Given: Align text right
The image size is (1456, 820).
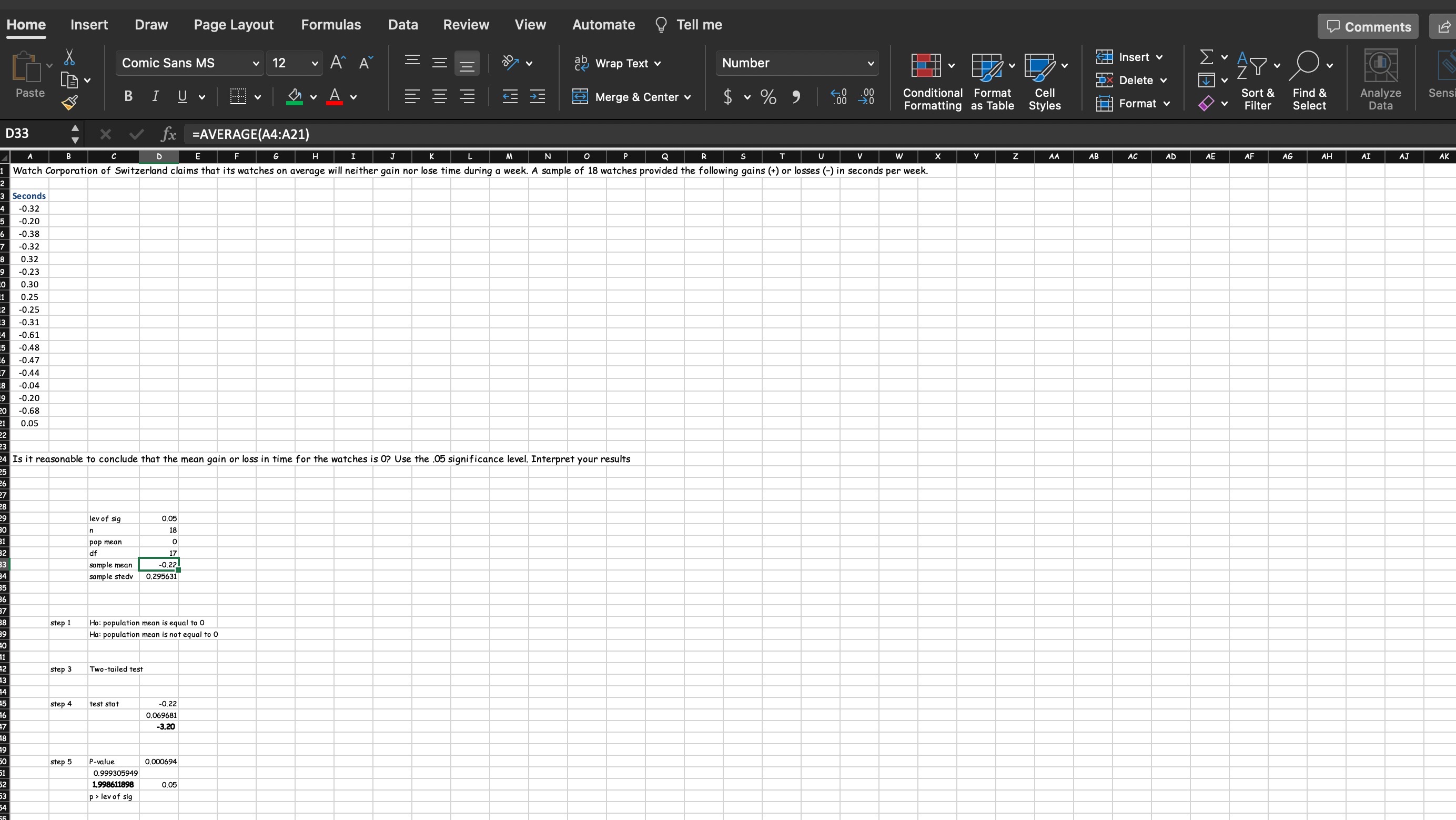Looking at the screenshot, I should pyautogui.click(x=467, y=97).
